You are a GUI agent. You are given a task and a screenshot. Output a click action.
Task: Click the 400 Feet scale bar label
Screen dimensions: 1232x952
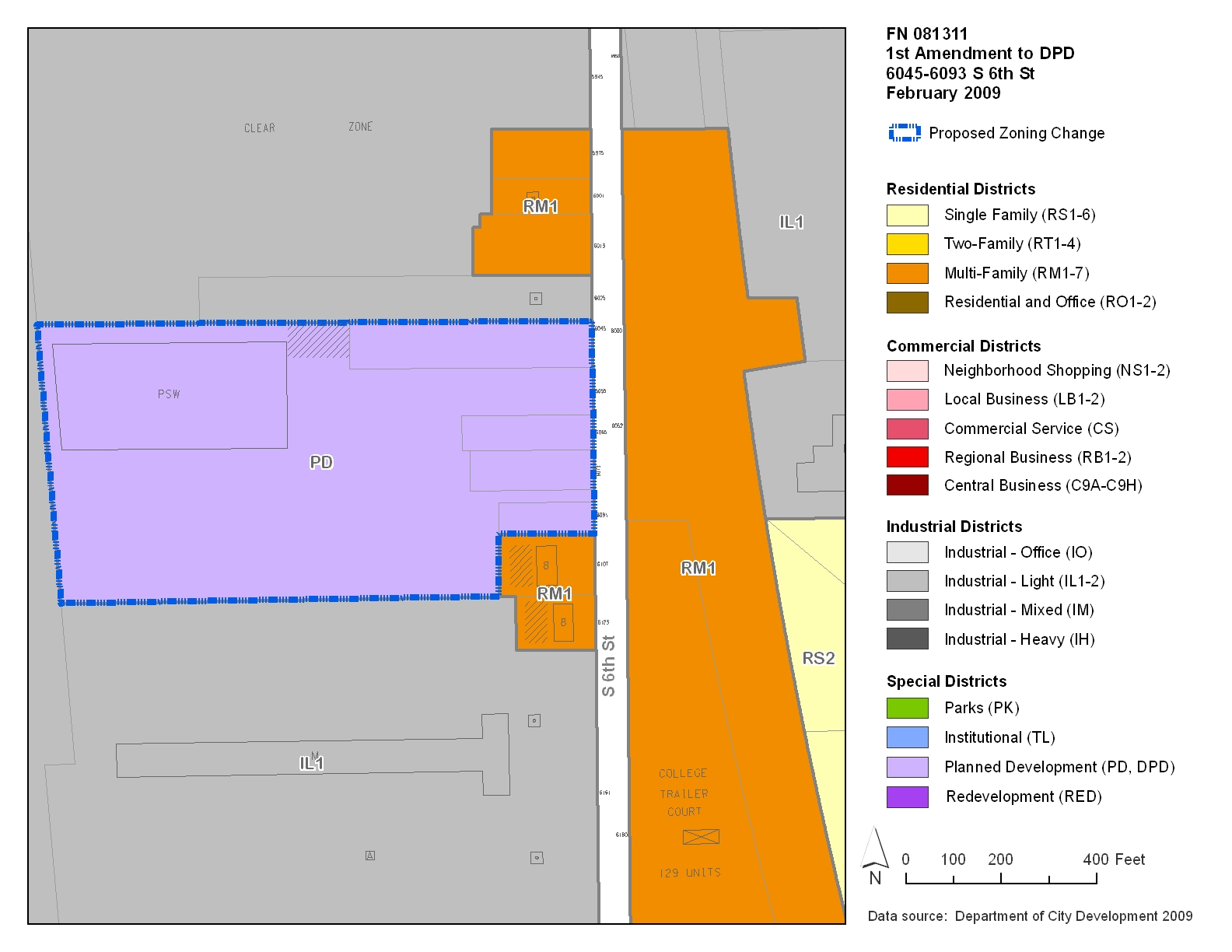(1114, 859)
